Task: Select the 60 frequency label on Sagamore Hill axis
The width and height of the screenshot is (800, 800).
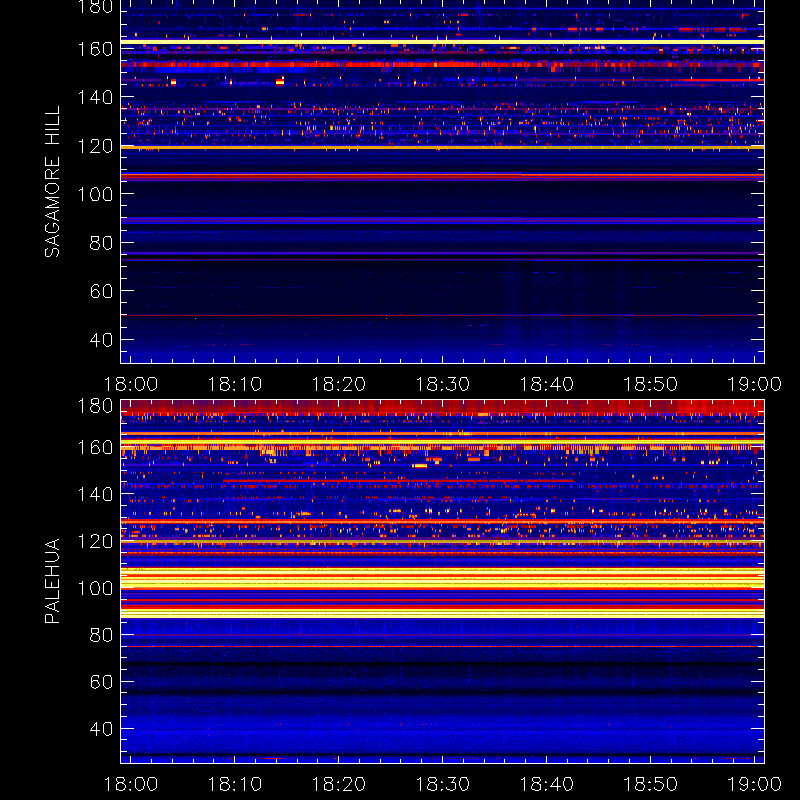Action: [101, 291]
